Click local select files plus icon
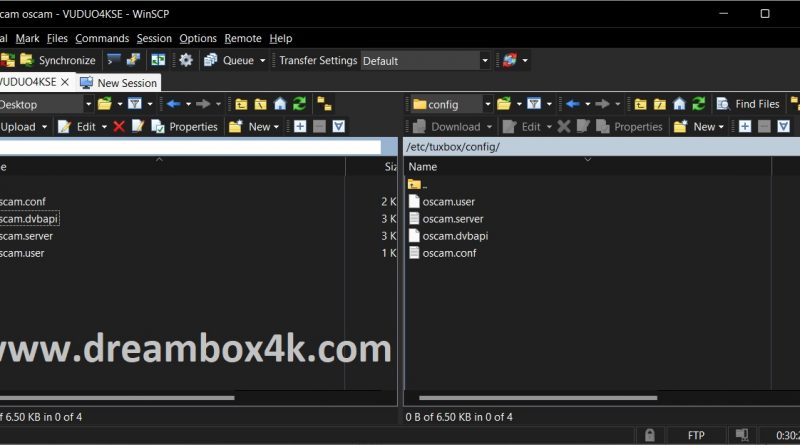Image resolution: width=800 pixels, height=445 pixels. click(x=300, y=127)
